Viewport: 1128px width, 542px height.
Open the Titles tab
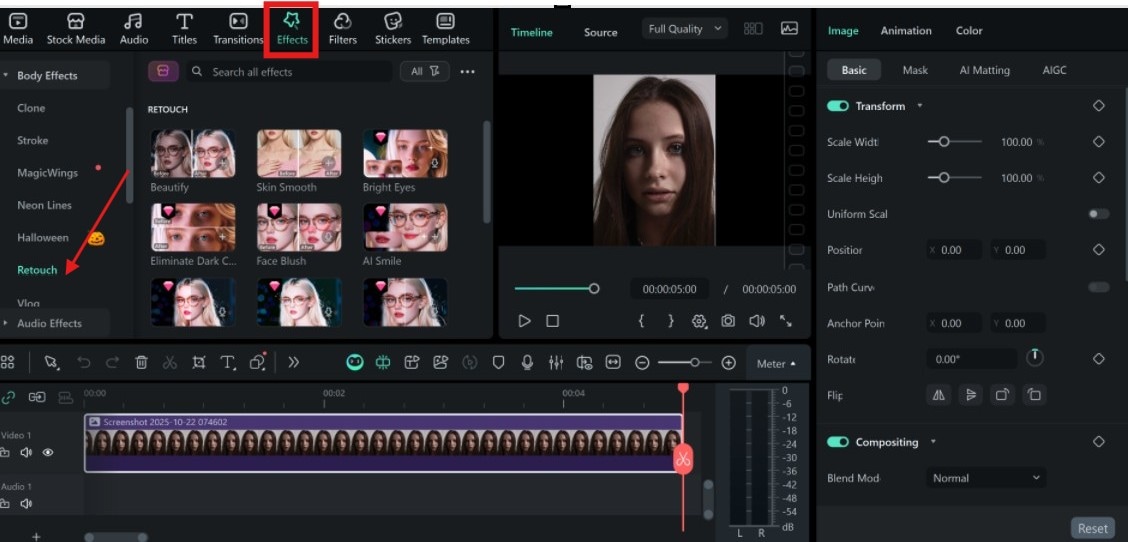(184, 30)
